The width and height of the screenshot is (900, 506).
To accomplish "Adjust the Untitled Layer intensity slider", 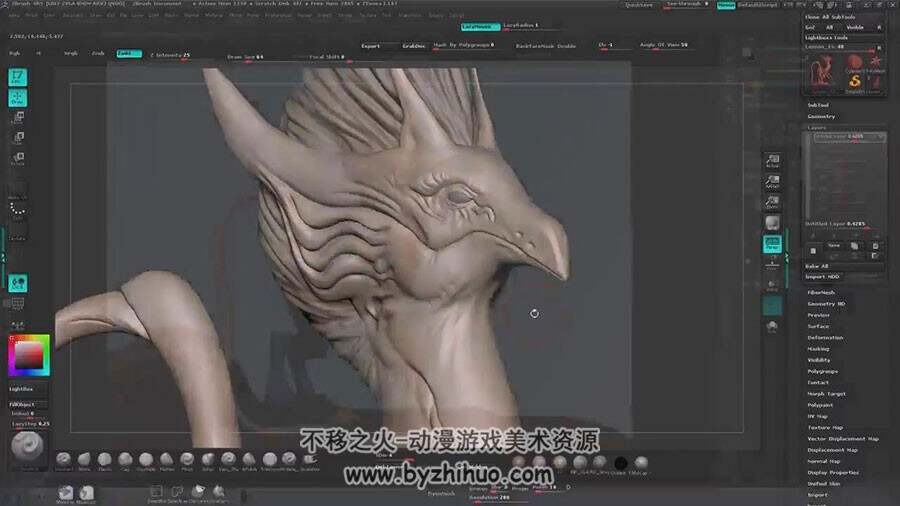I will click(842, 224).
